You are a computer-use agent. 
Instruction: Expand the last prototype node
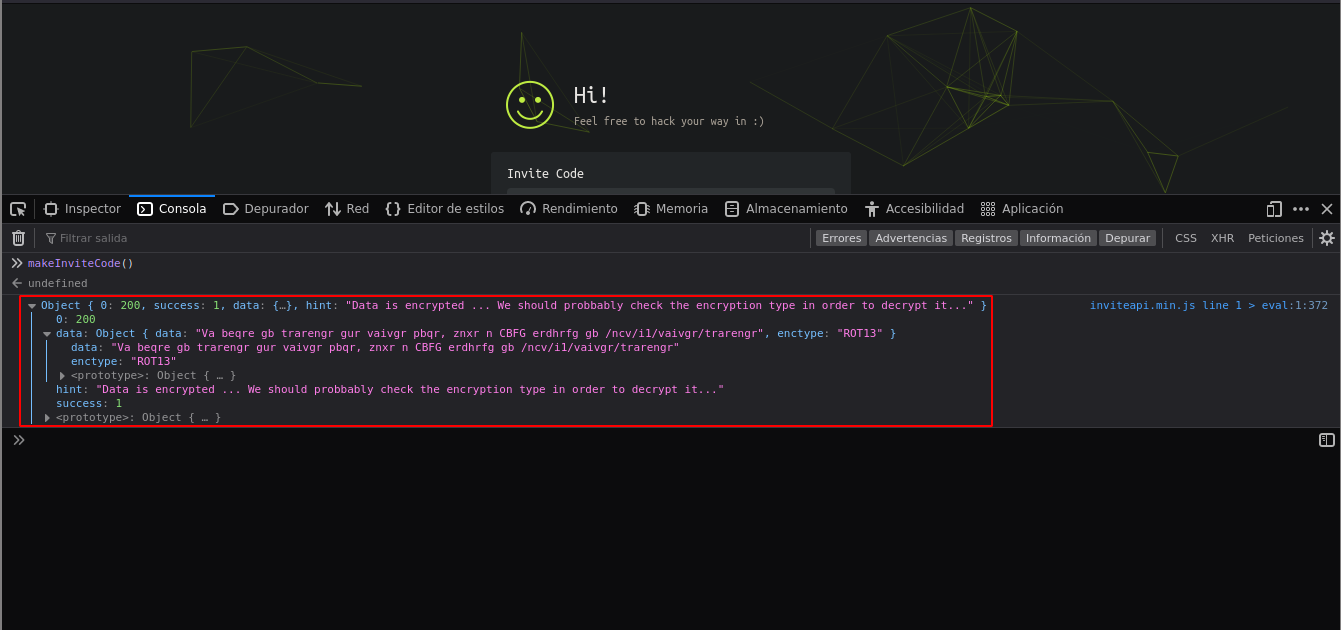(47, 418)
